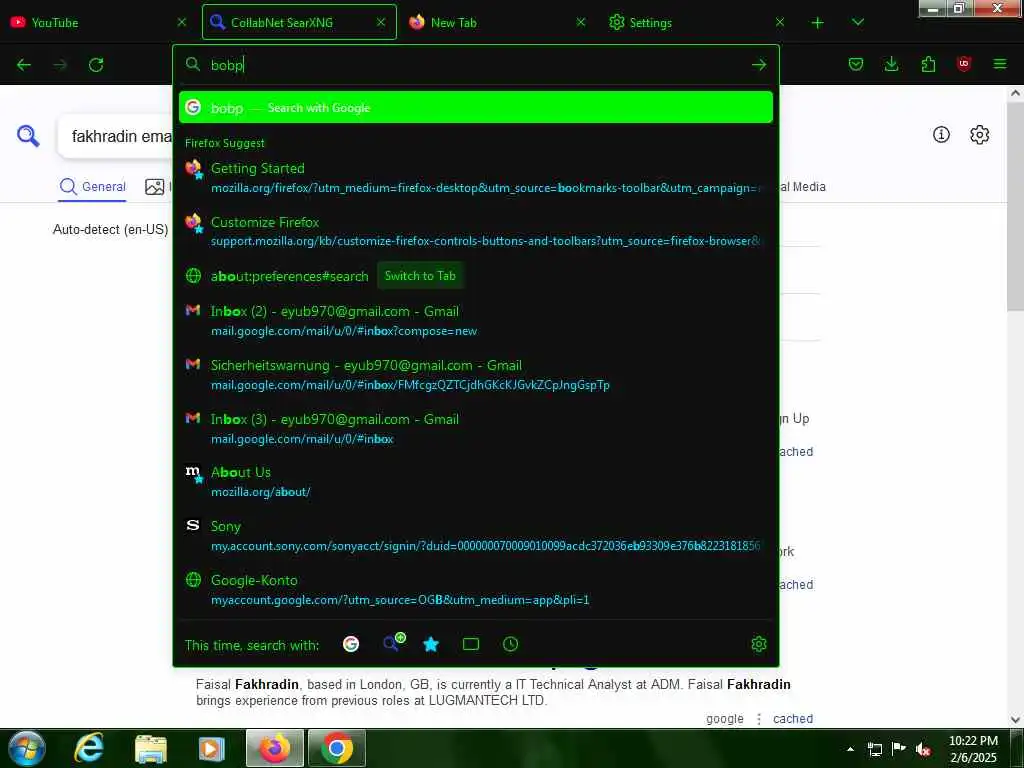
Task: Search this time with Google icon
Action: (x=351, y=645)
